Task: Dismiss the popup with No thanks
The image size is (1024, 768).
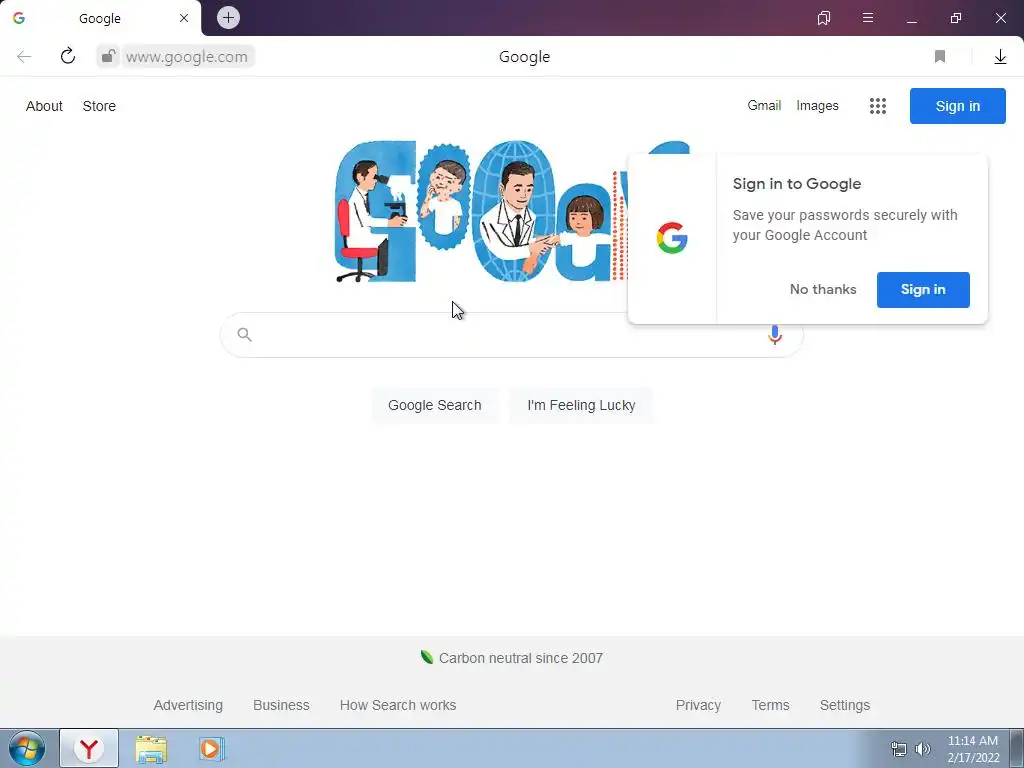Action: pos(823,289)
